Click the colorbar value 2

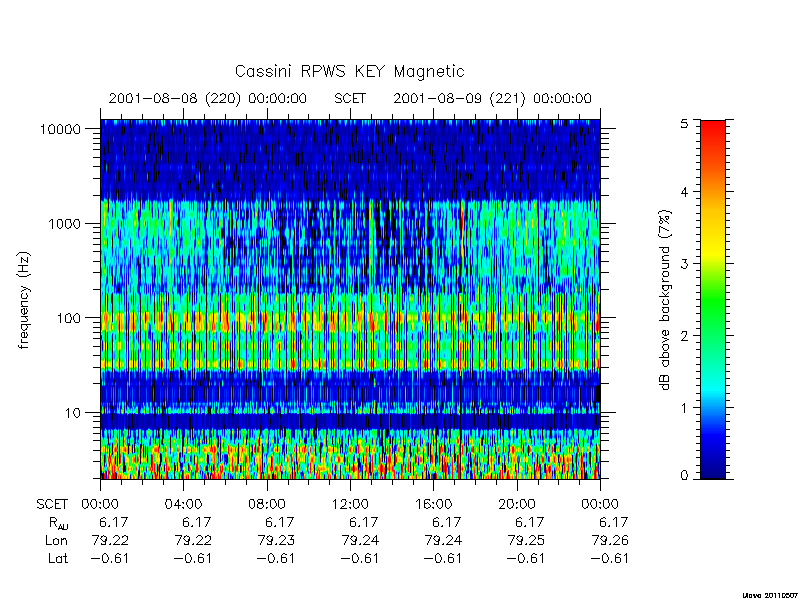click(x=684, y=336)
